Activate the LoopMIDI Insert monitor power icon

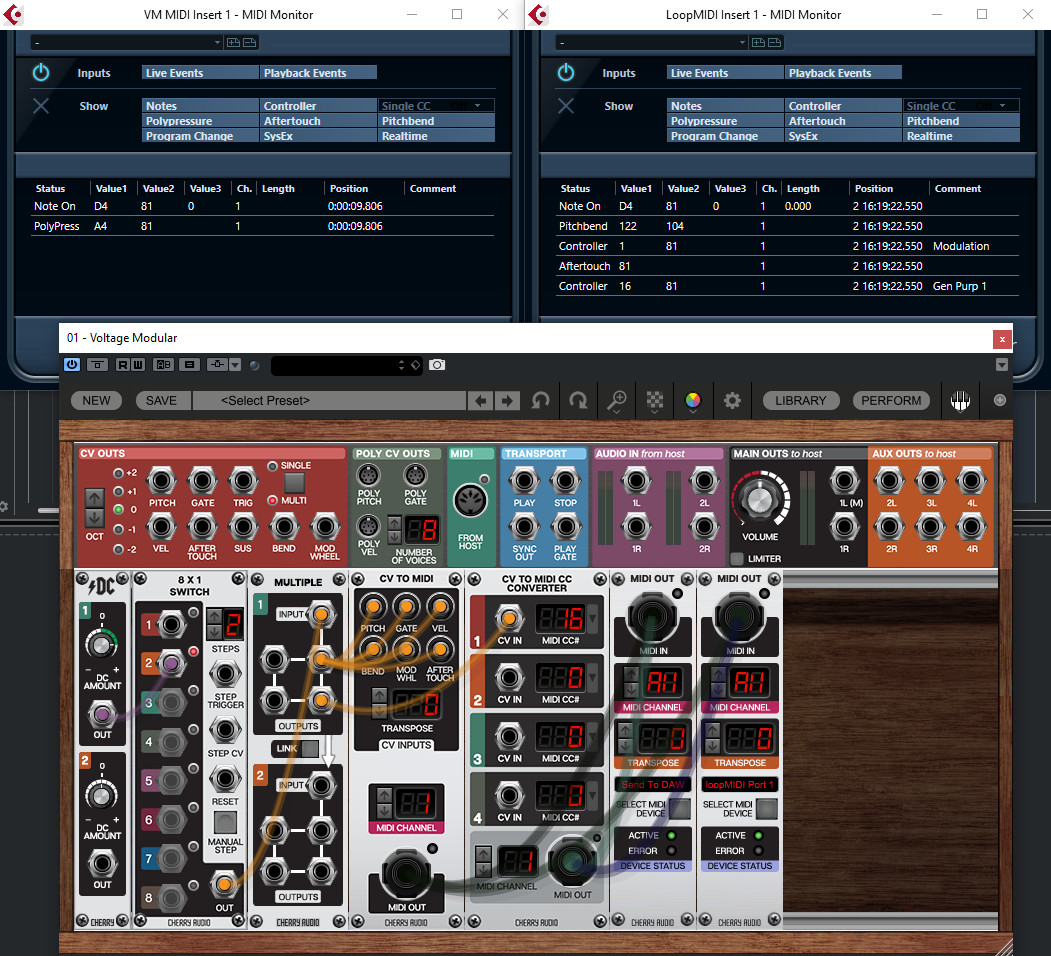tap(566, 72)
